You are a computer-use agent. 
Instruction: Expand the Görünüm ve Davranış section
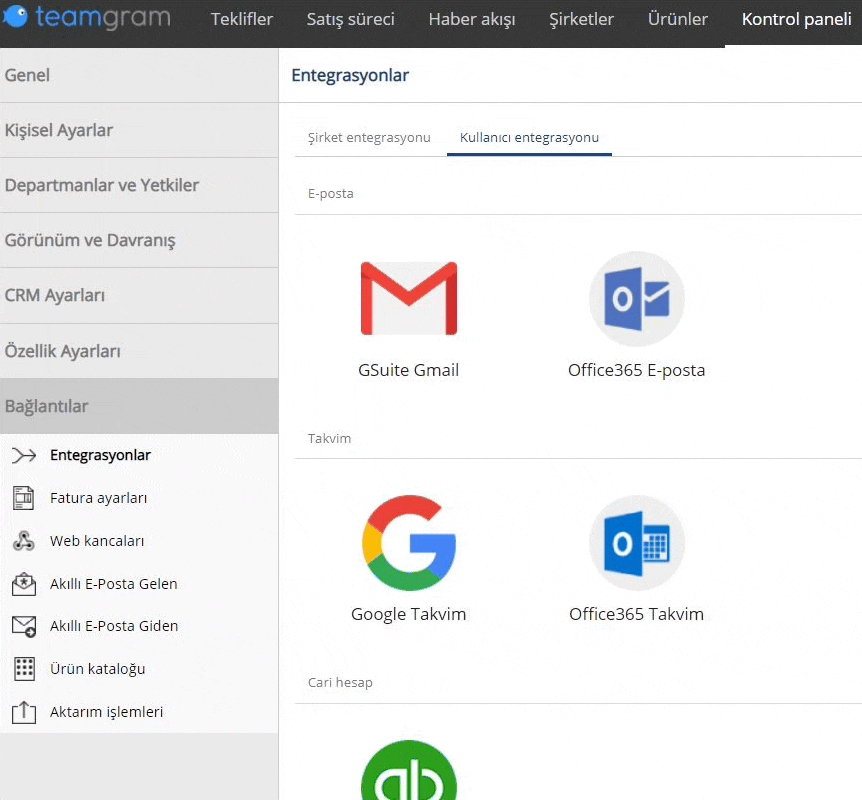pos(139,240)
